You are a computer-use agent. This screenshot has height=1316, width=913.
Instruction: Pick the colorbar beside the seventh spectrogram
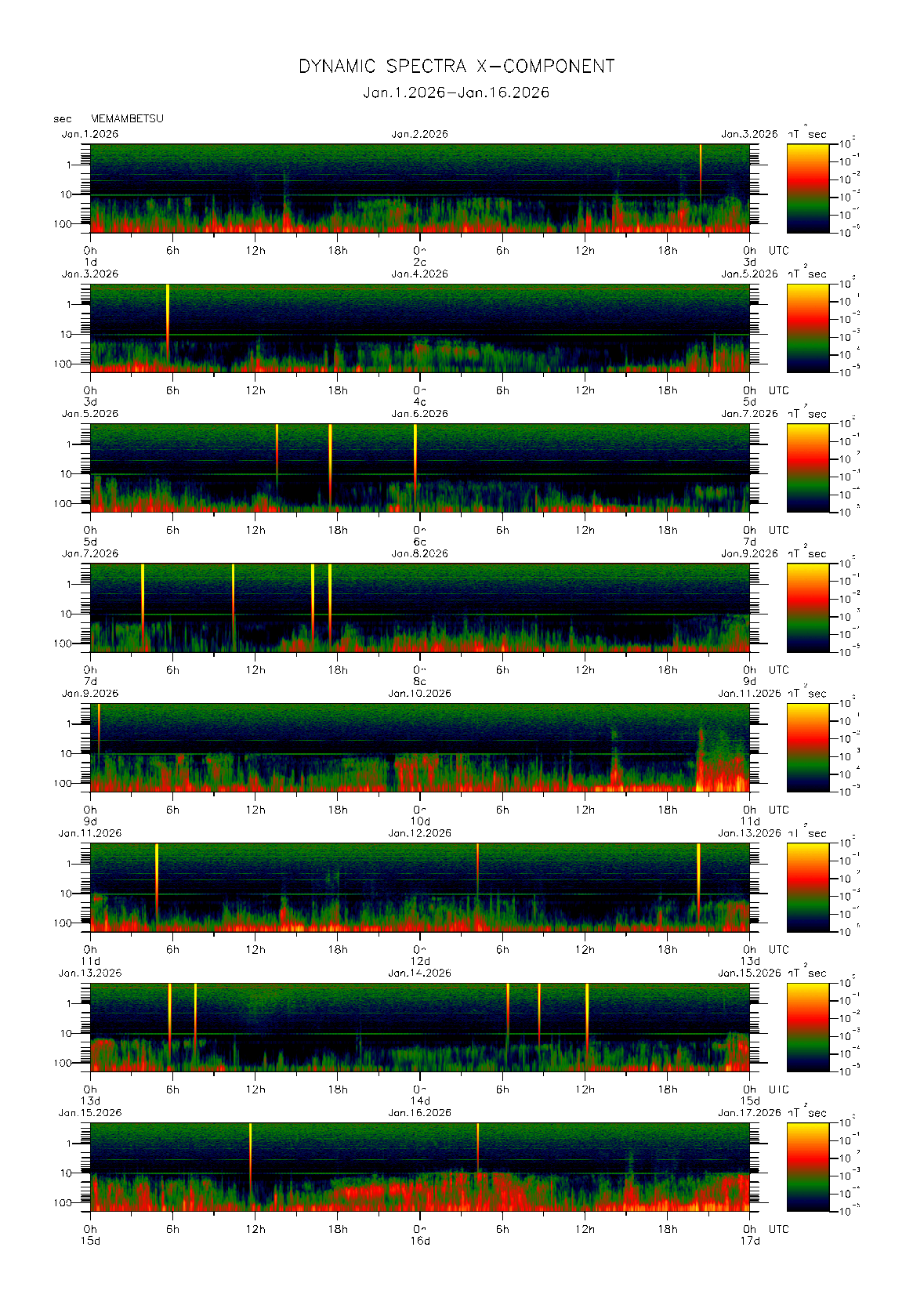(807, 1027)
